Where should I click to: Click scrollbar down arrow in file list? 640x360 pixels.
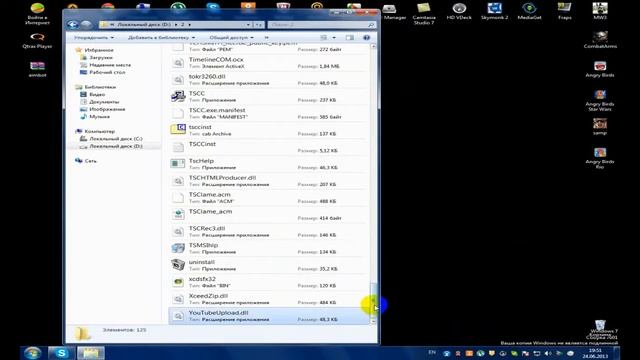373,322
